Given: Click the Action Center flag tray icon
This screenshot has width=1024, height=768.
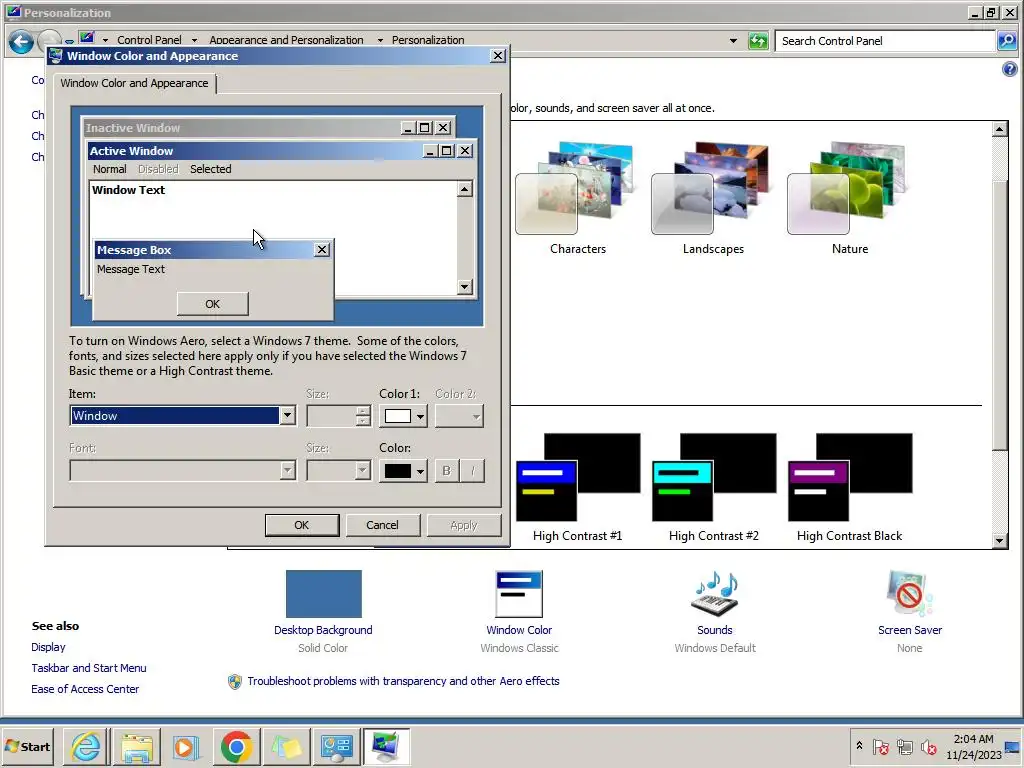Looking at the screenshot, I should pyautogui.click(x=880, y=746).
